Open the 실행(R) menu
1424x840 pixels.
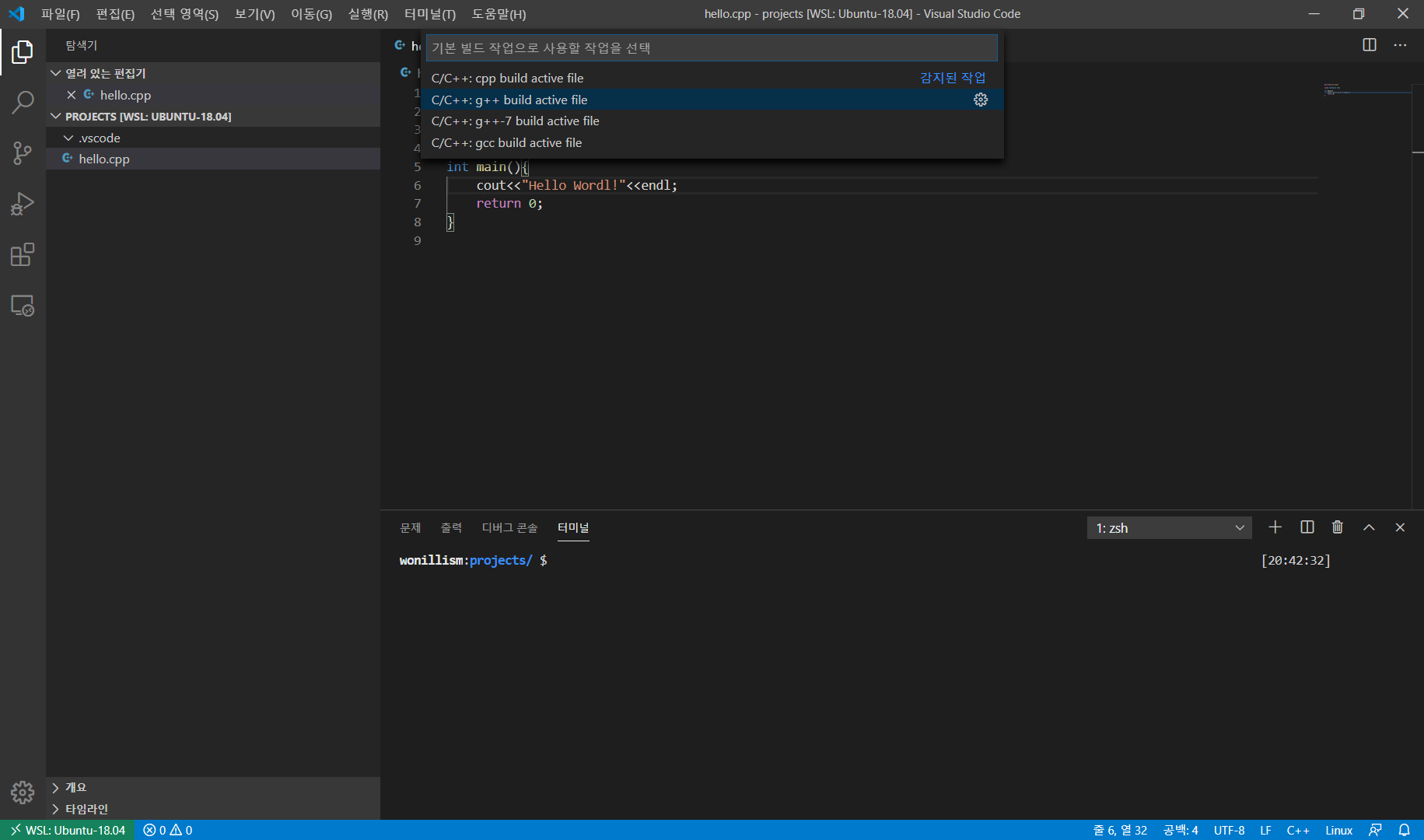point(368,14)
